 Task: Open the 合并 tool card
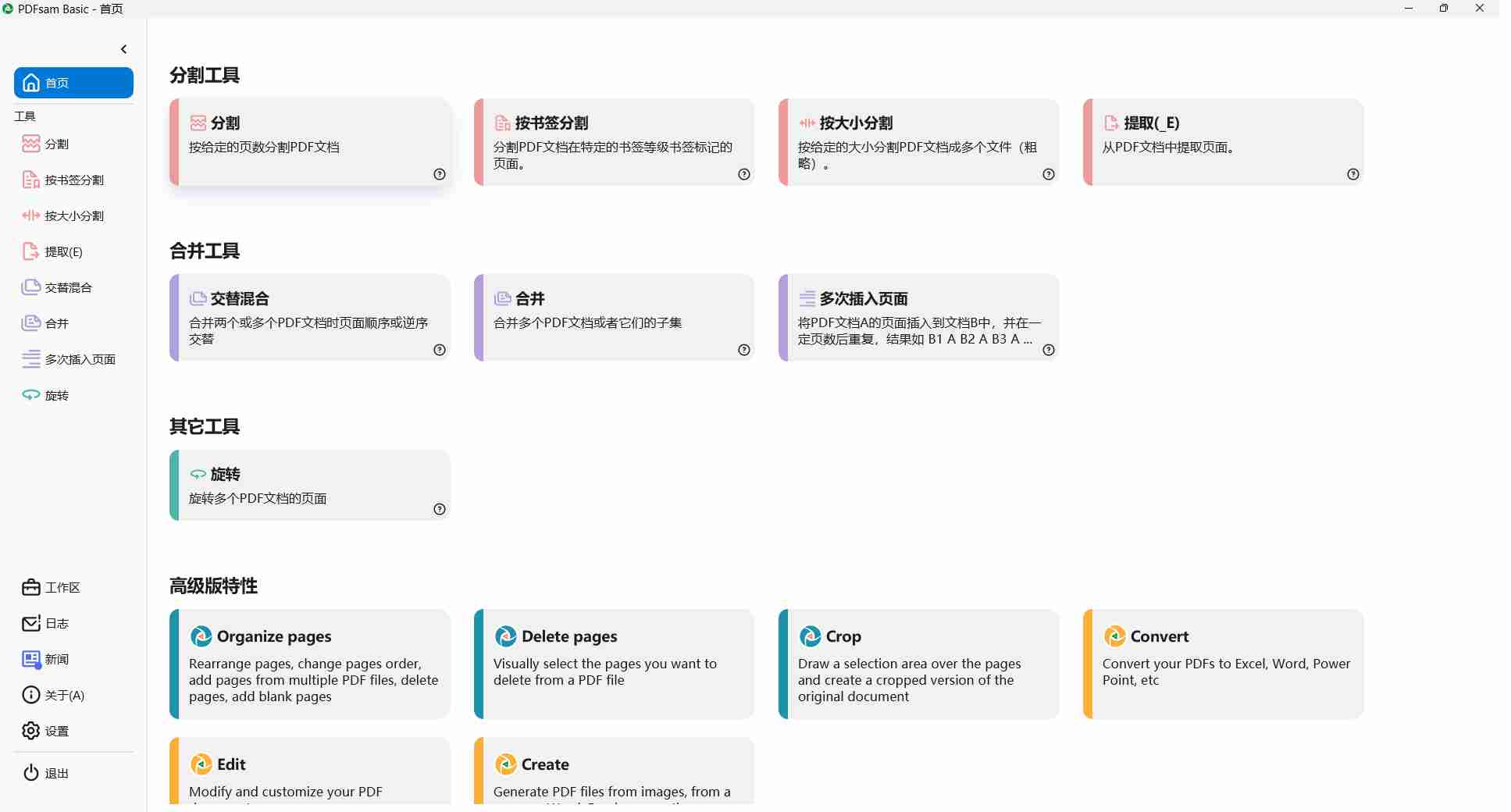pyautogui.click(x=614, y=318)
